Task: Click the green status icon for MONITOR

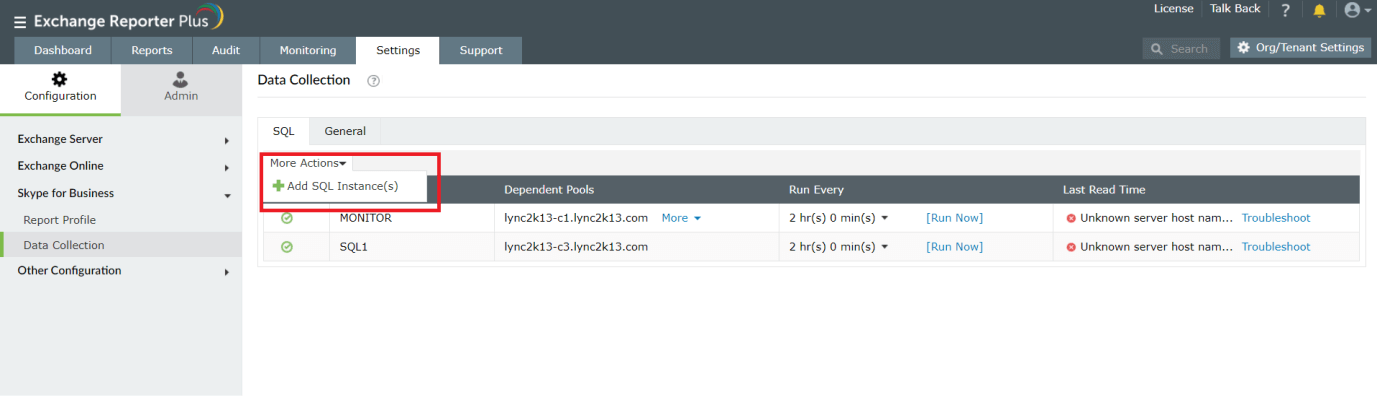Action: (287, 218)
